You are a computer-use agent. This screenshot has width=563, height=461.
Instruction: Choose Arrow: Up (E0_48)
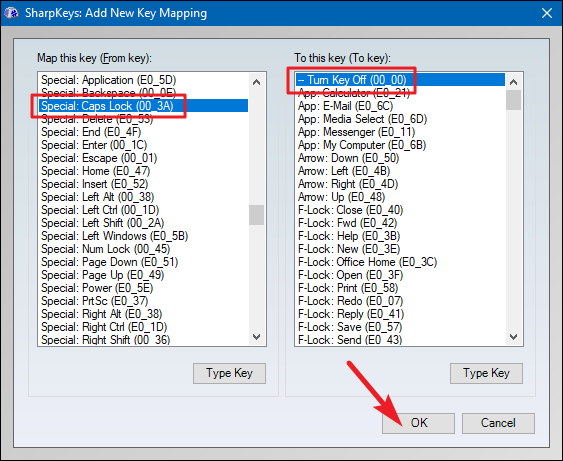[400, 197]
